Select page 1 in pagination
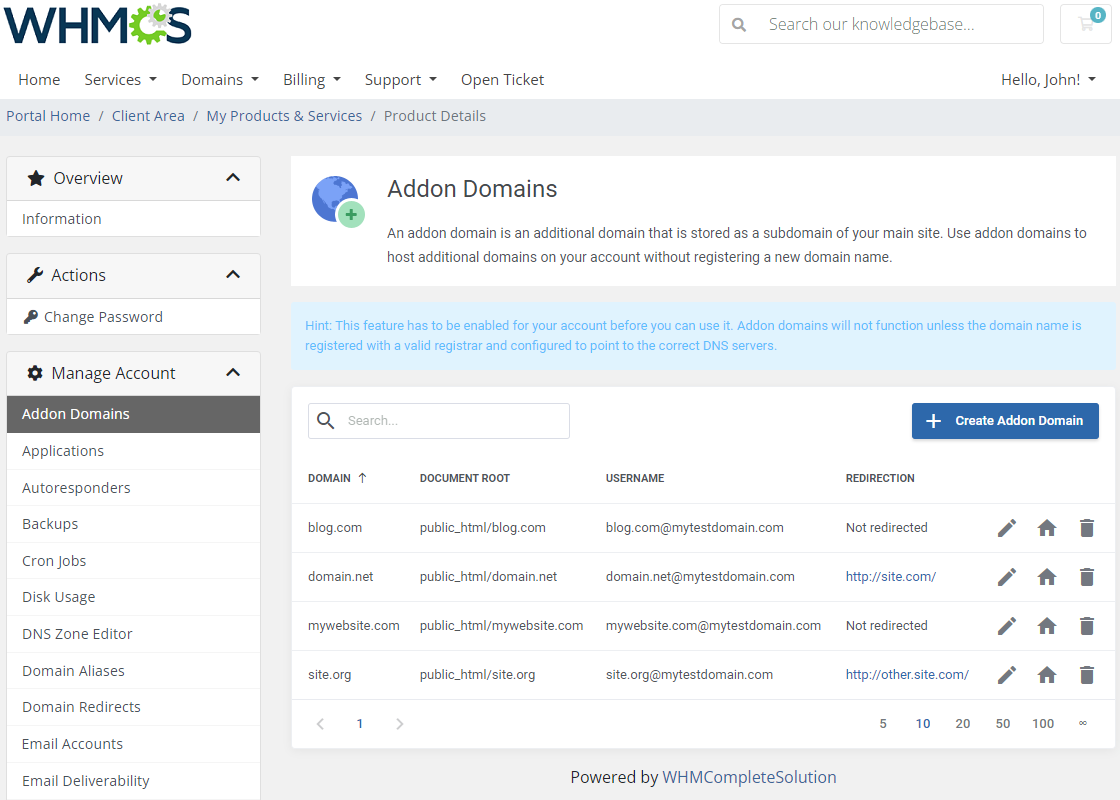1120x800 pixels. tap(360, 724)
